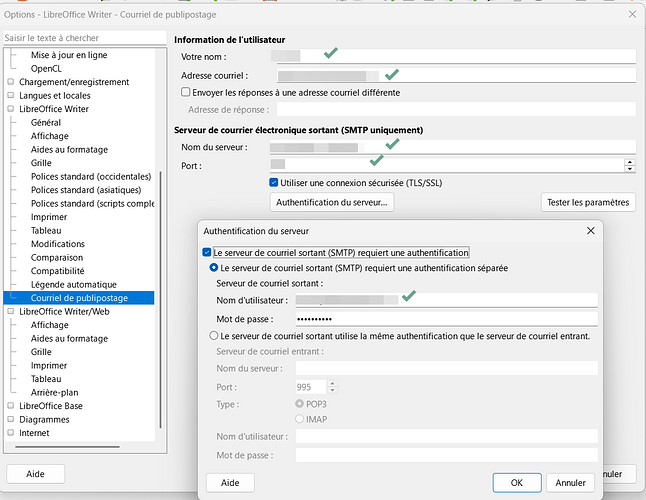Enable Envoyer les réponses à une adresse différente
This screenshot has height=500, width=646.
click(x=187, y=92)
